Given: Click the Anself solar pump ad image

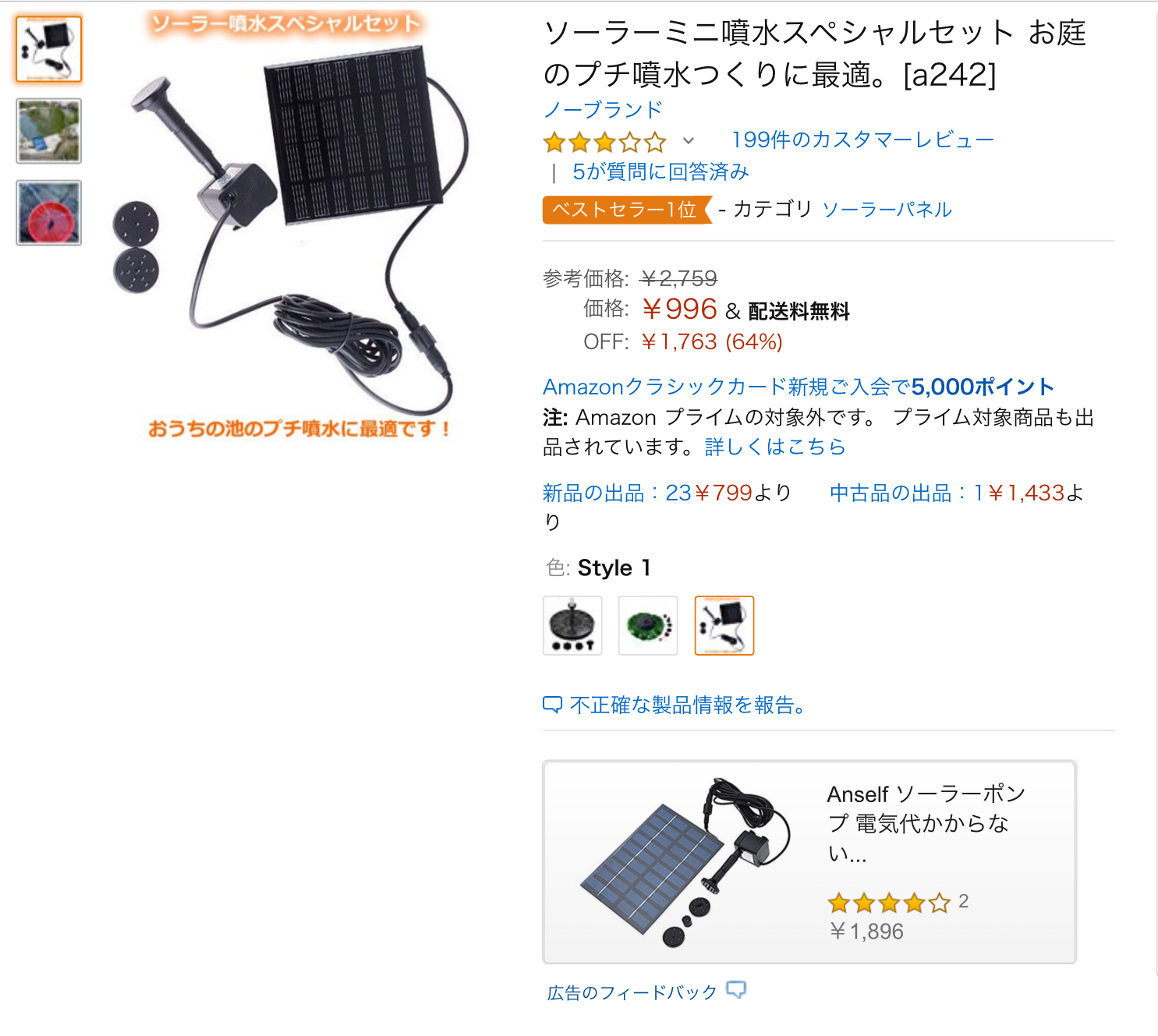Looking at the screenshot, I should 685,862.
